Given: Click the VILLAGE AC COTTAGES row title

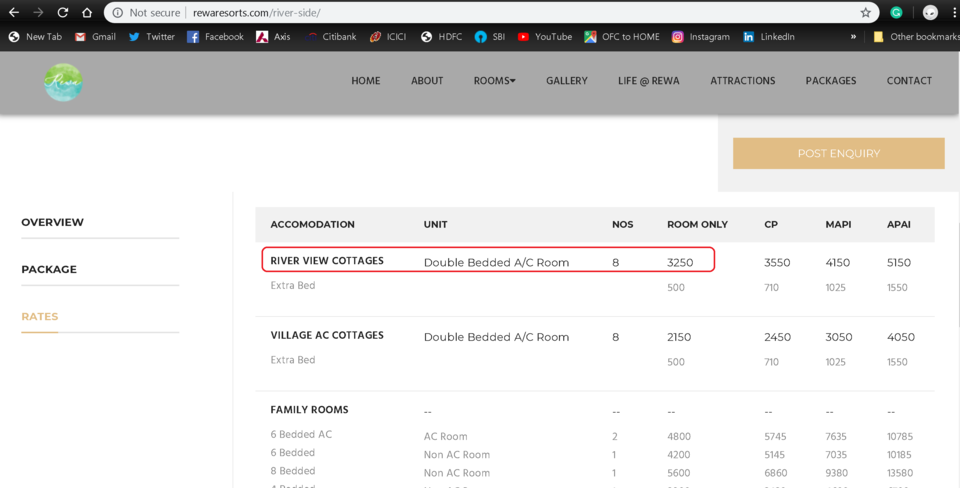Looking at the screenshot, I should point(327,336).
